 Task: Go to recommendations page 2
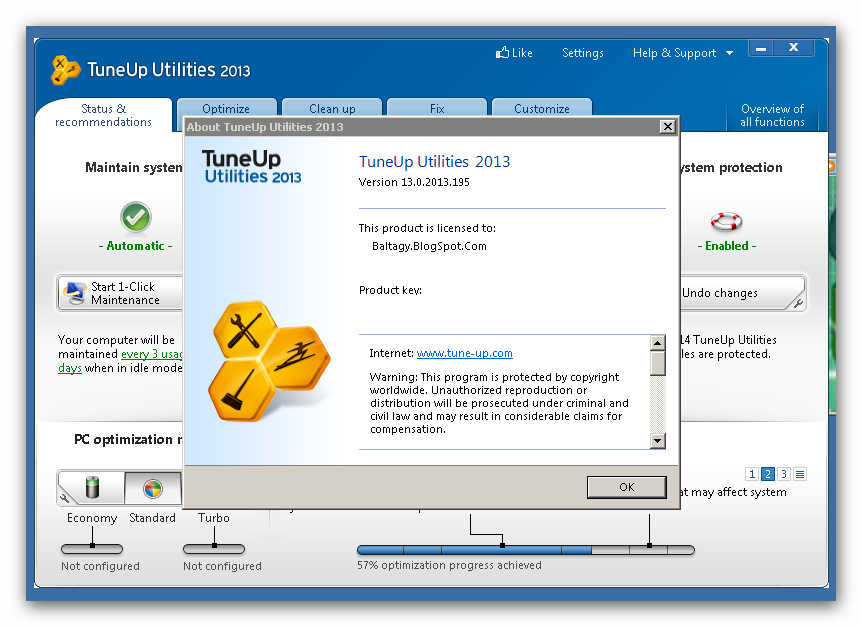pos(768,474)
